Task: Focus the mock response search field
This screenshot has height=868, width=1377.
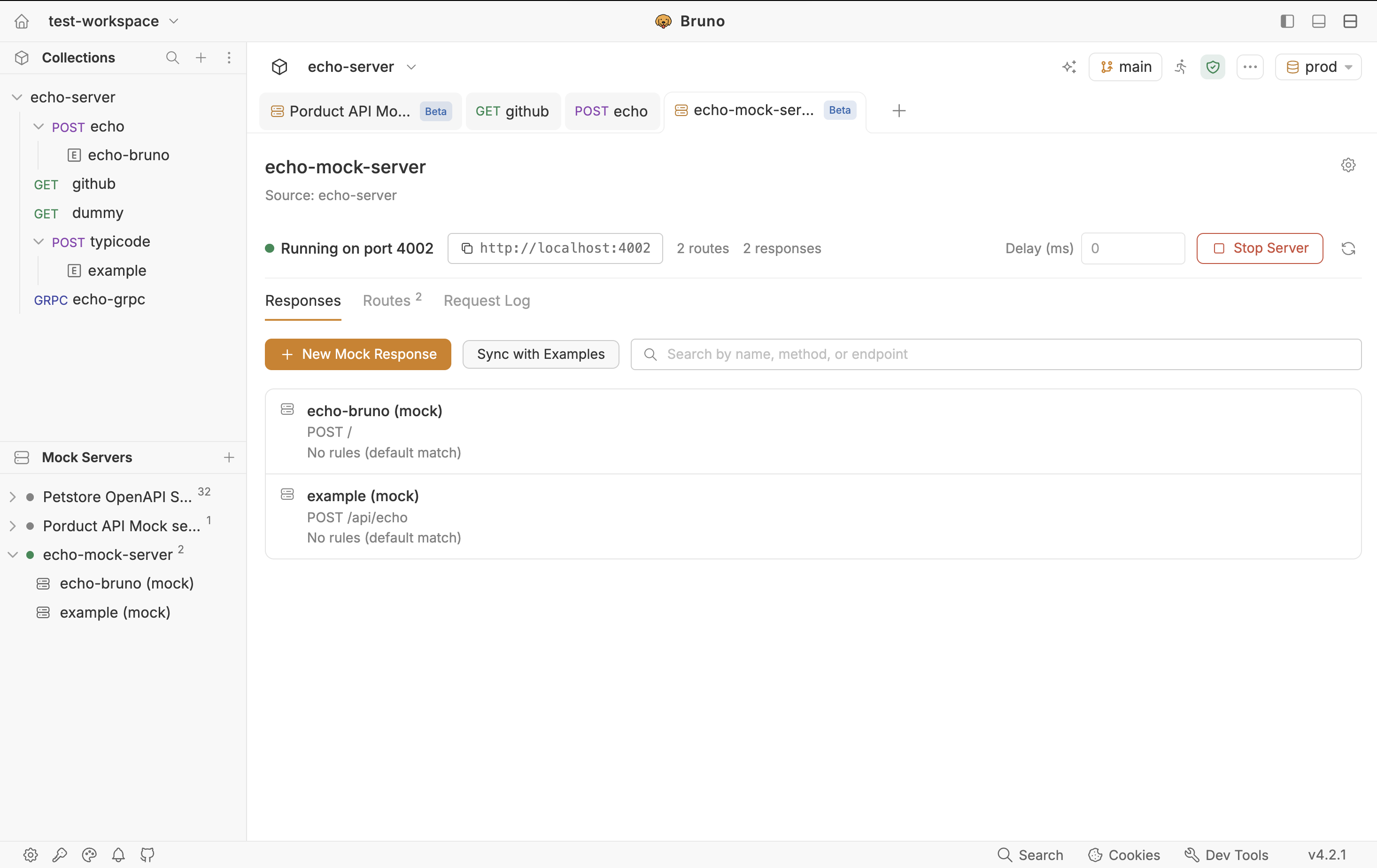Action: [996, 355]
